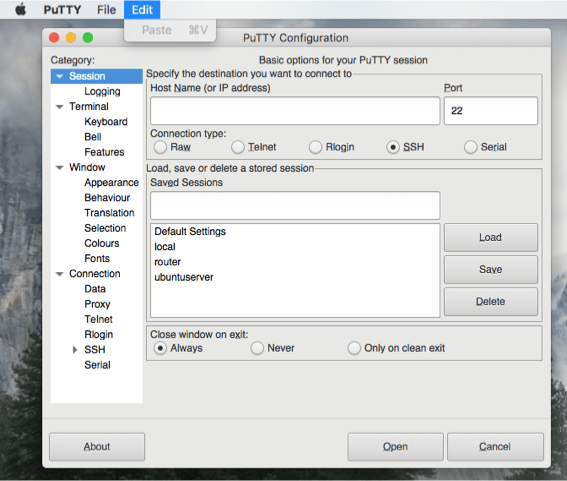The height and width of the screenshot is (481, 567).
Task: Close the PuTTY Configuration window
Action: click(54, 38)
